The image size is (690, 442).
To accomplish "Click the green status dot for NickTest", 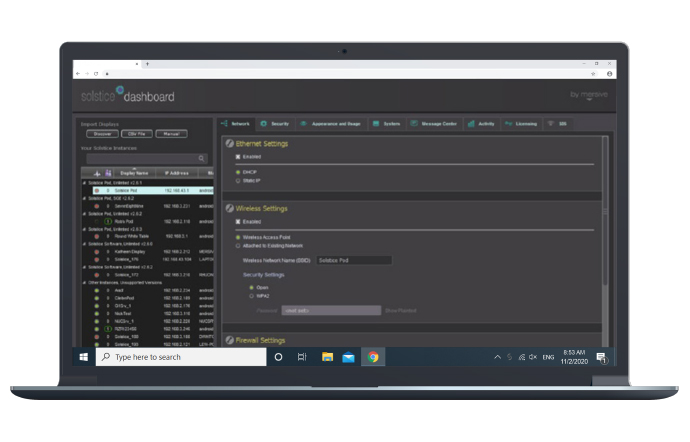I will pos(97,313).
